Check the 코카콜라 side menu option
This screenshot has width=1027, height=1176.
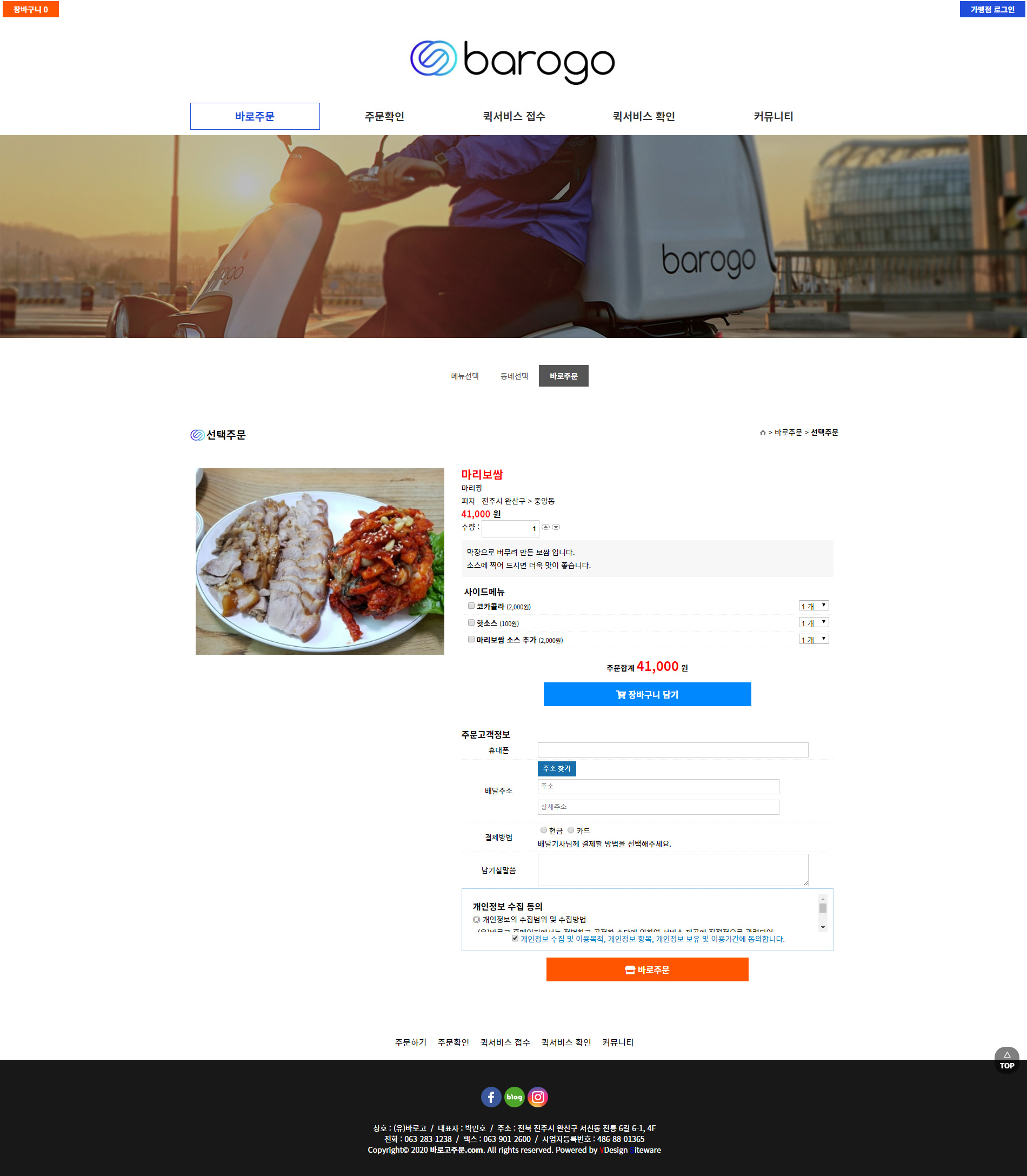tap(471, 606)
